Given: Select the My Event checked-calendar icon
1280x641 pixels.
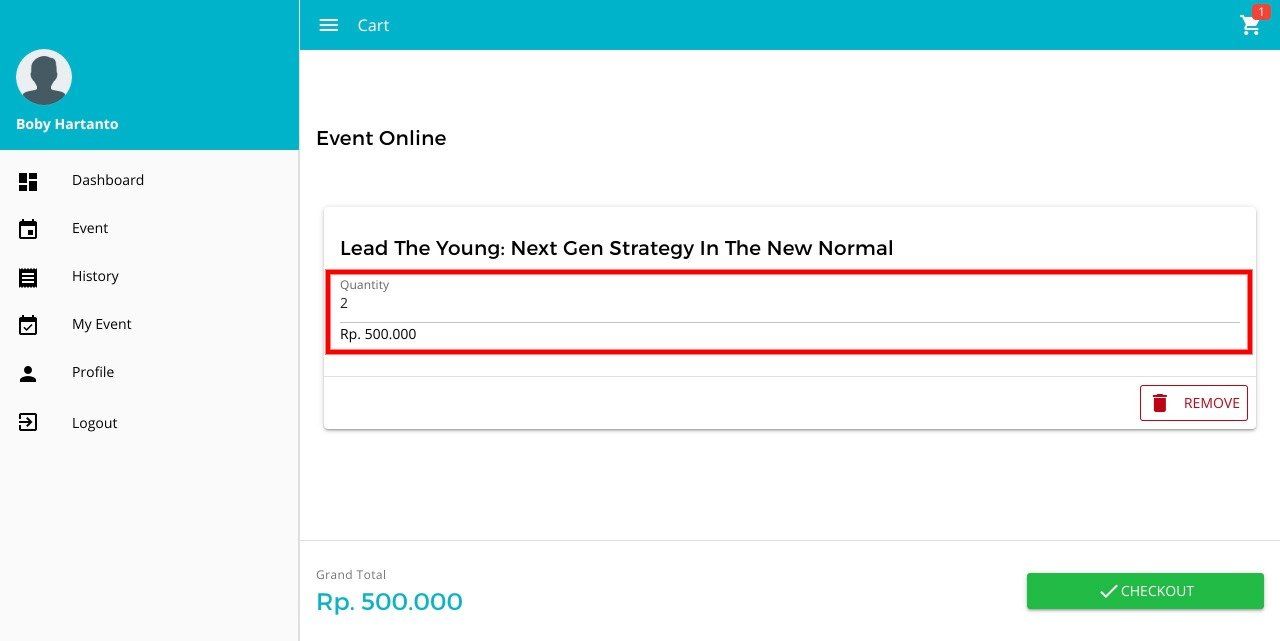Looking at the screenshot, I should (28, 325).
